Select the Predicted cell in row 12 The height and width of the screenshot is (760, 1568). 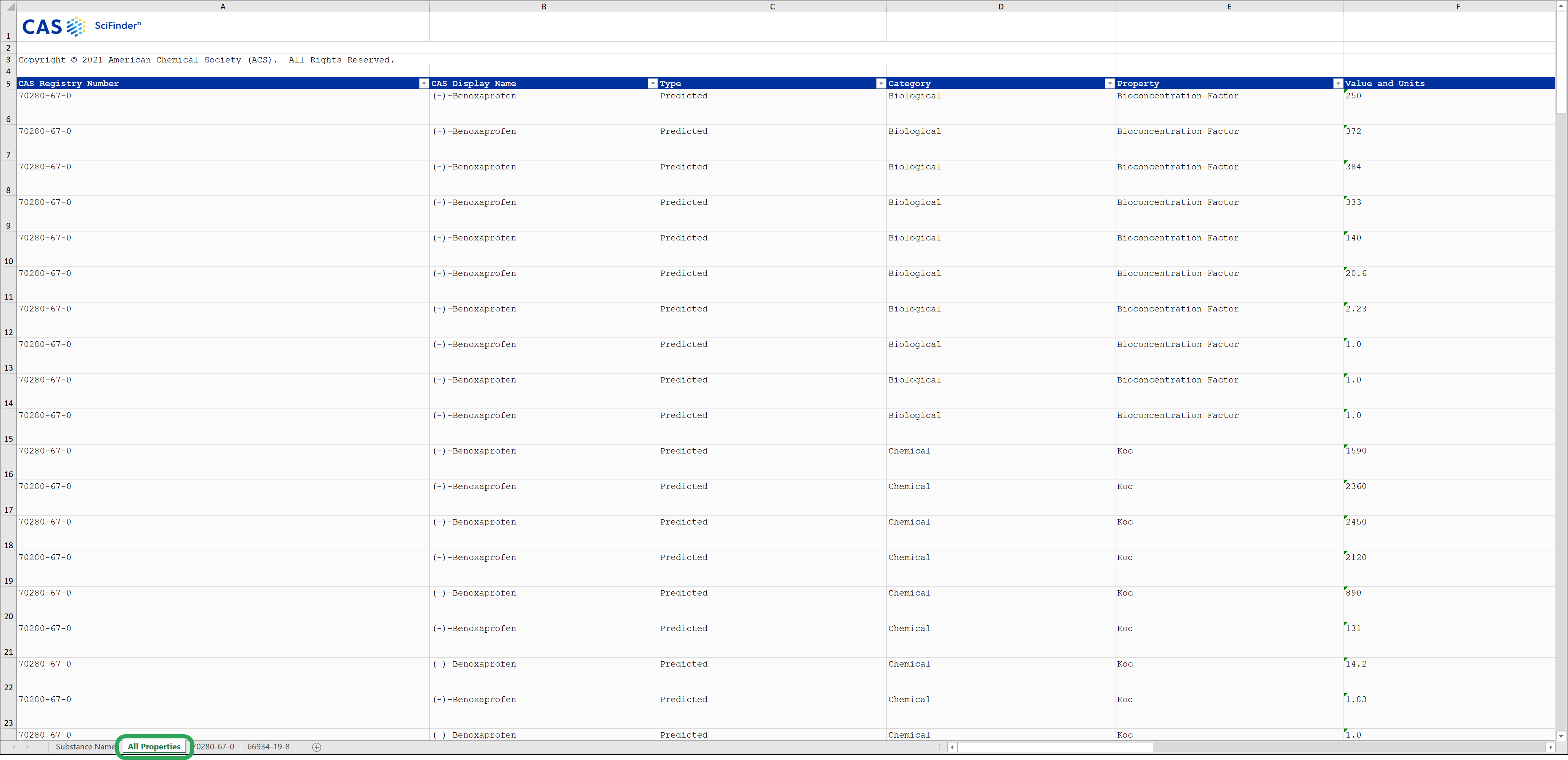click(772, 320)
